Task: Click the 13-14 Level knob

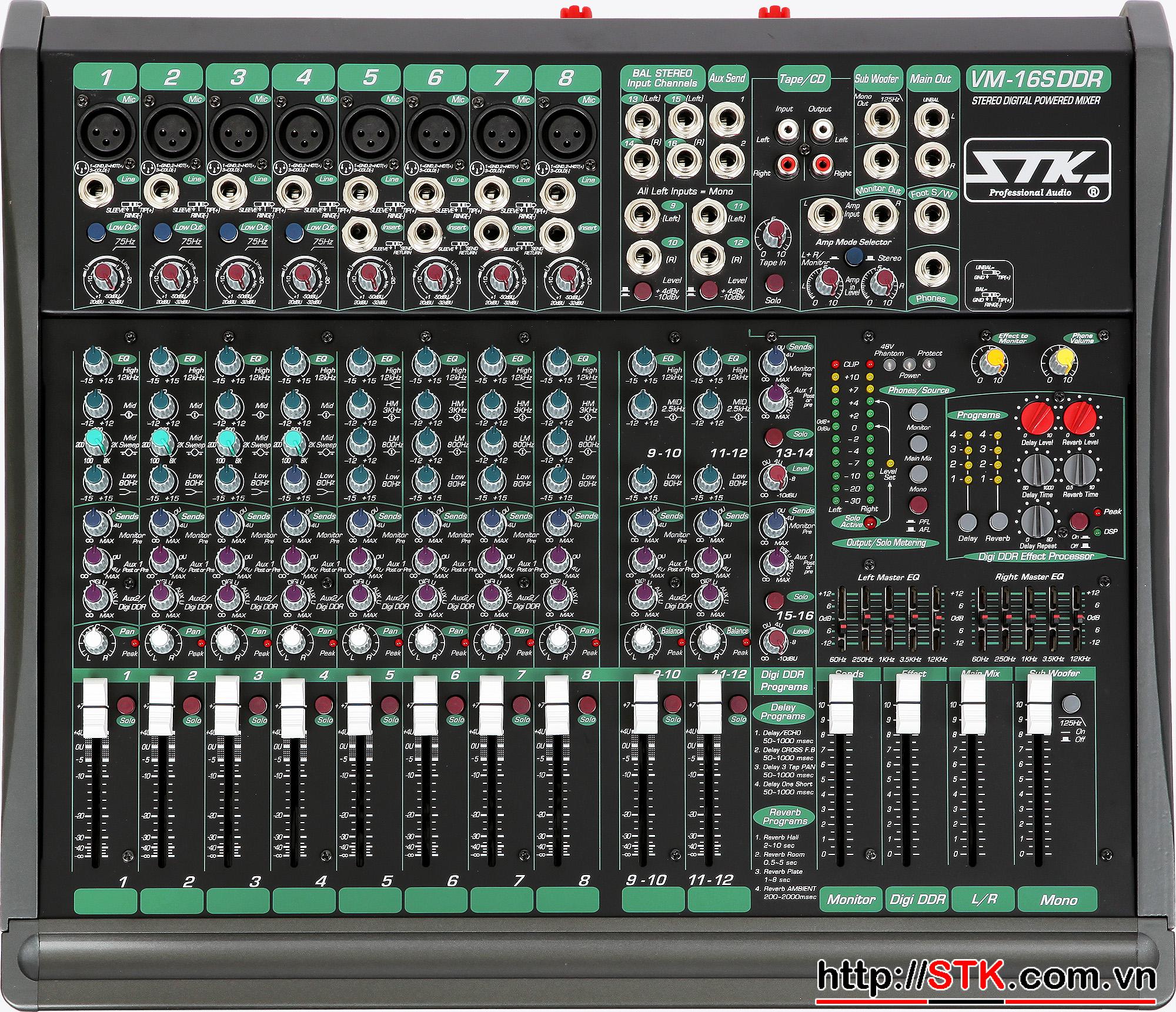Action: pyautogui.click(x=776, y=478)
